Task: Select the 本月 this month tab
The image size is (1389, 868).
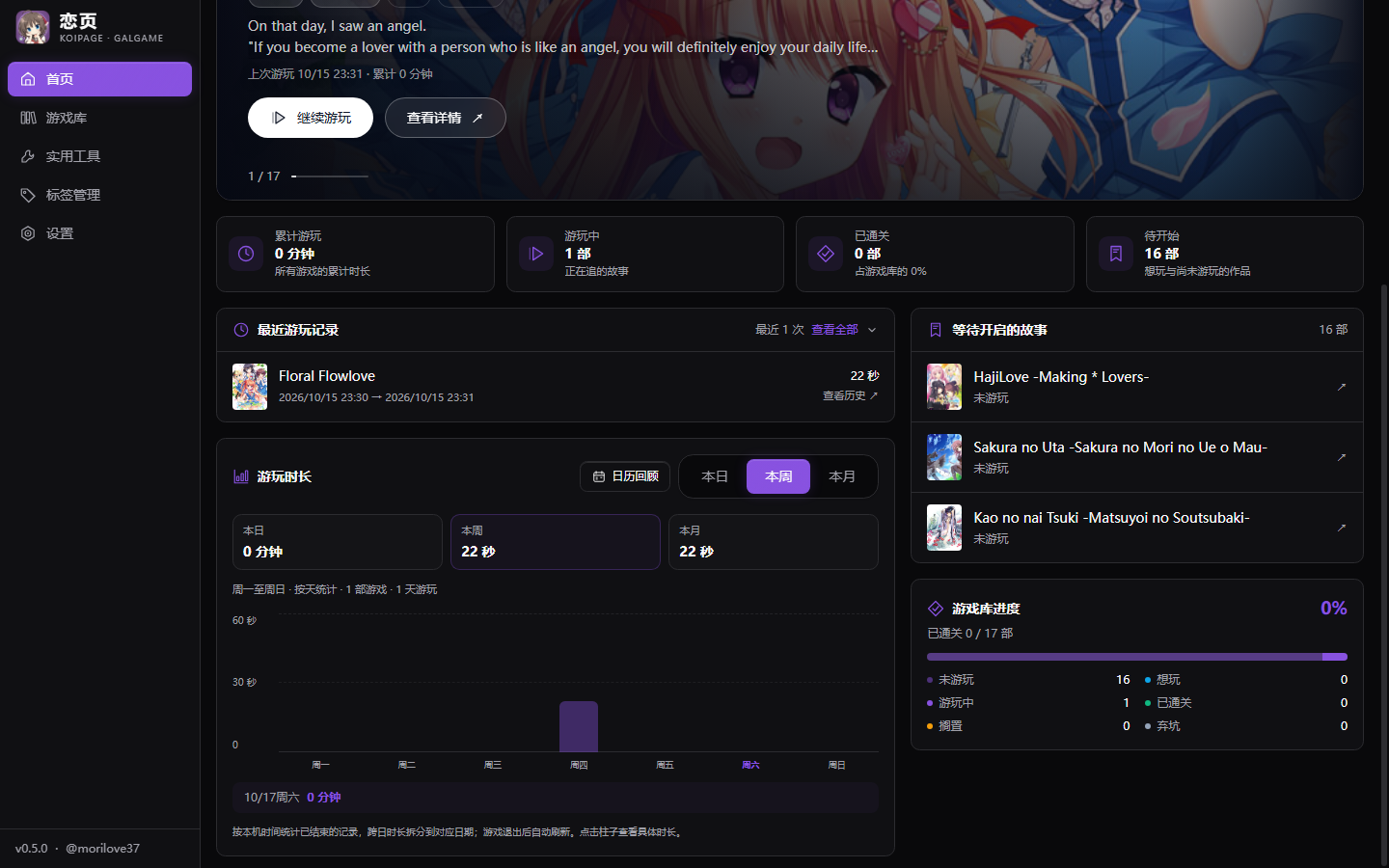Action: tap(842, 476)
